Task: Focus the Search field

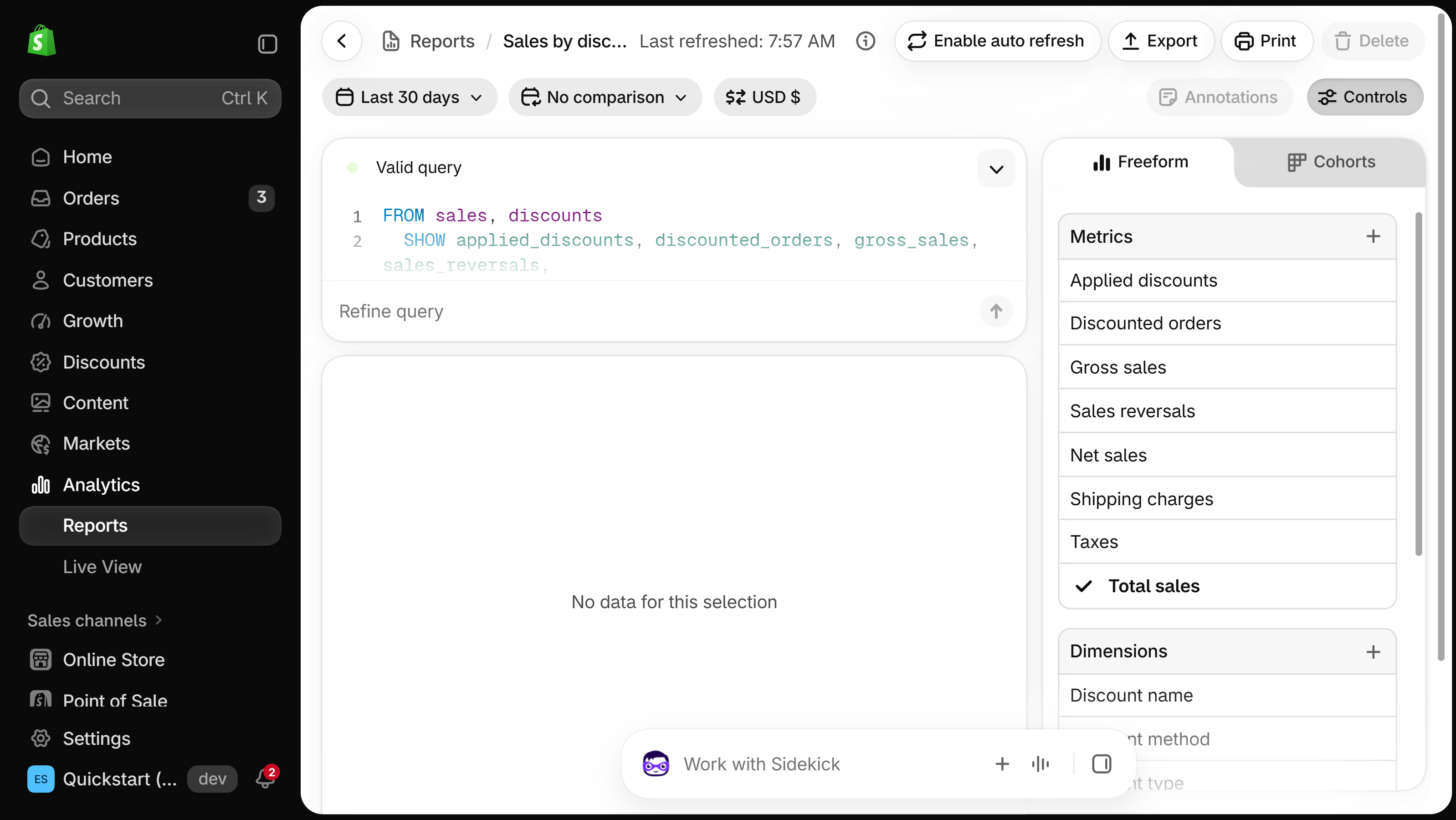Action: pos(150,98)
